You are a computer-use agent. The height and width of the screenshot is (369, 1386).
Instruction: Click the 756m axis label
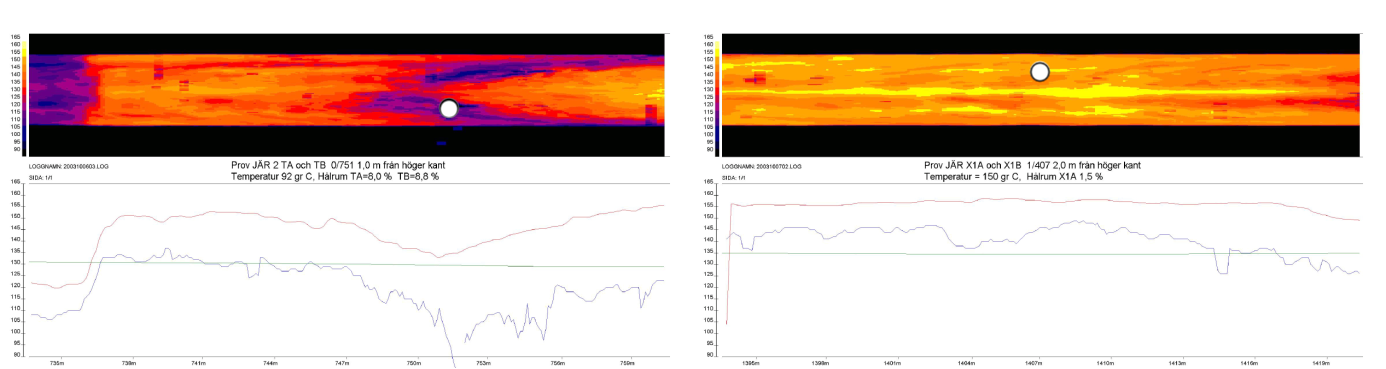558,363
